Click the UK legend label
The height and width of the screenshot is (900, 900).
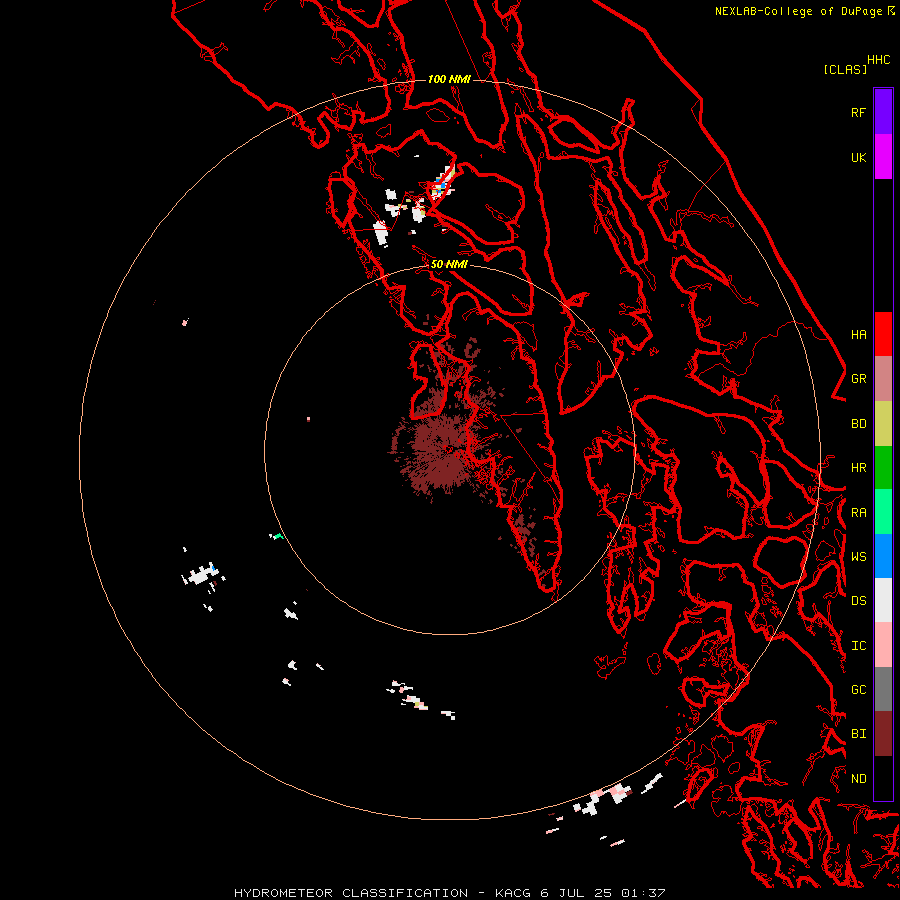click(x=858, y=157)
